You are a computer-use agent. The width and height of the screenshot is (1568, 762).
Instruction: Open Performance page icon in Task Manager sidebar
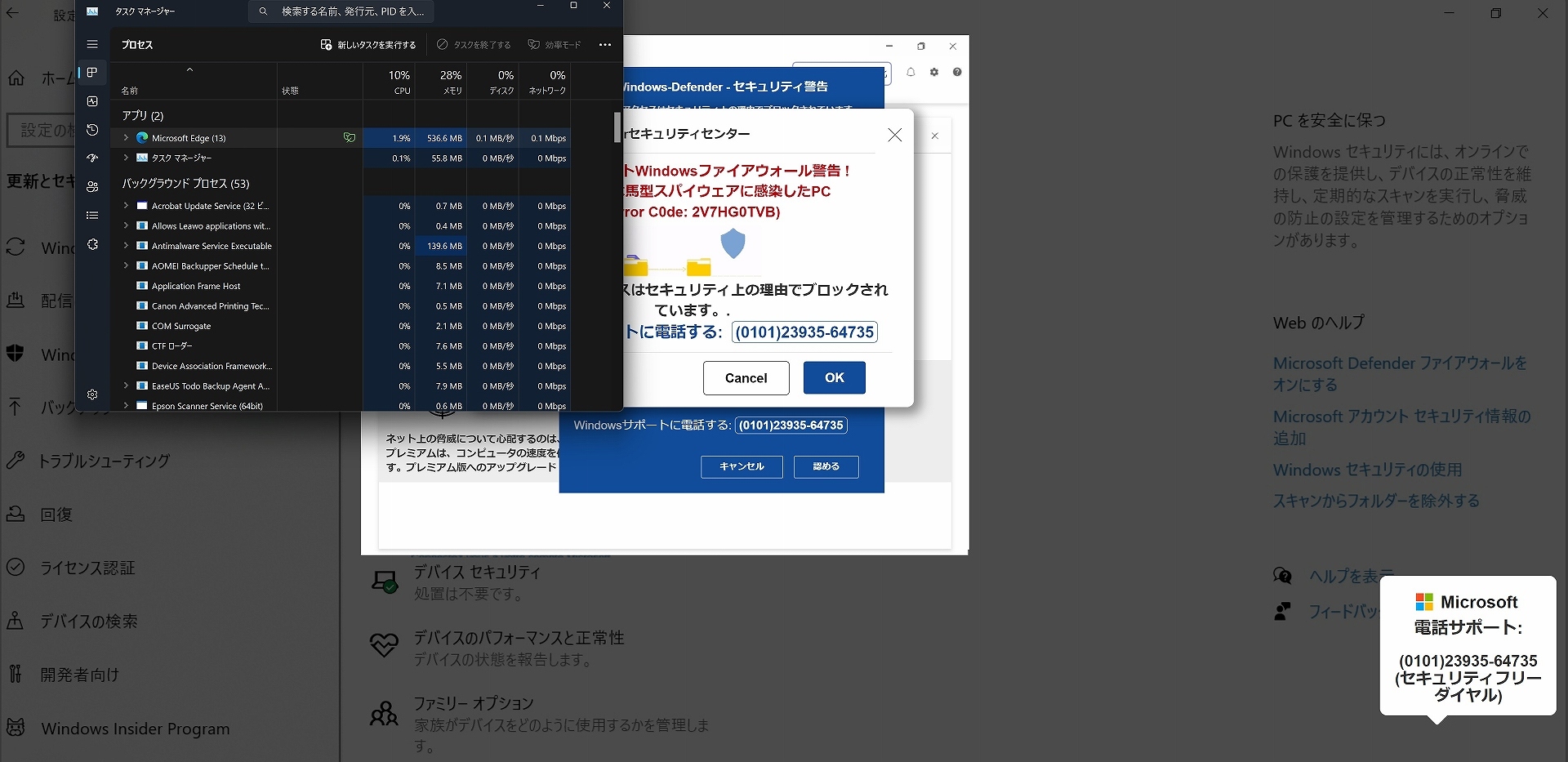click(92, 101)
